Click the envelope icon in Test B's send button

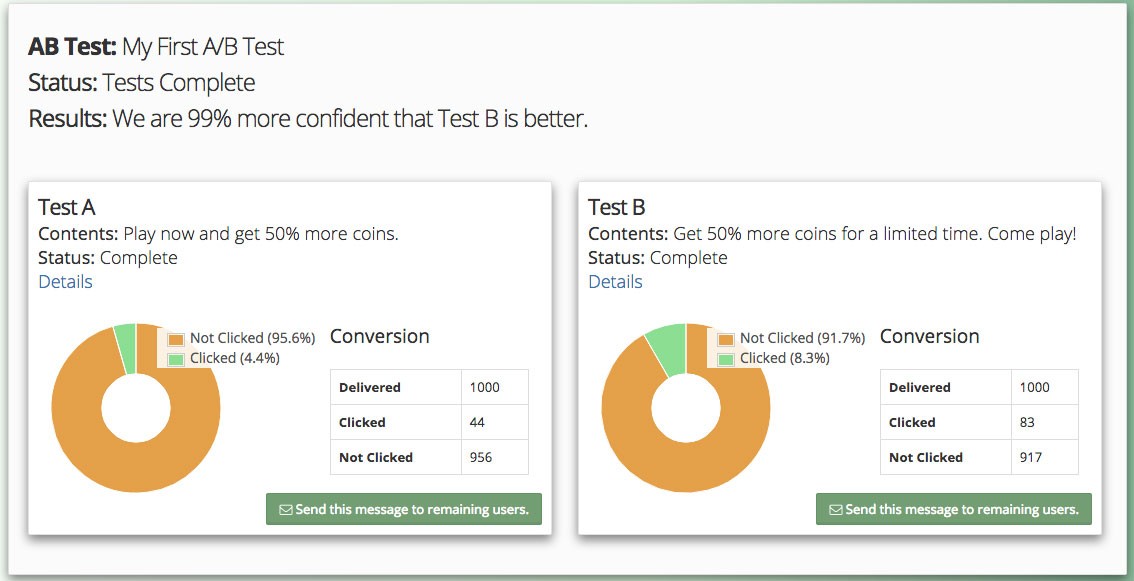(x=835, y=509)
